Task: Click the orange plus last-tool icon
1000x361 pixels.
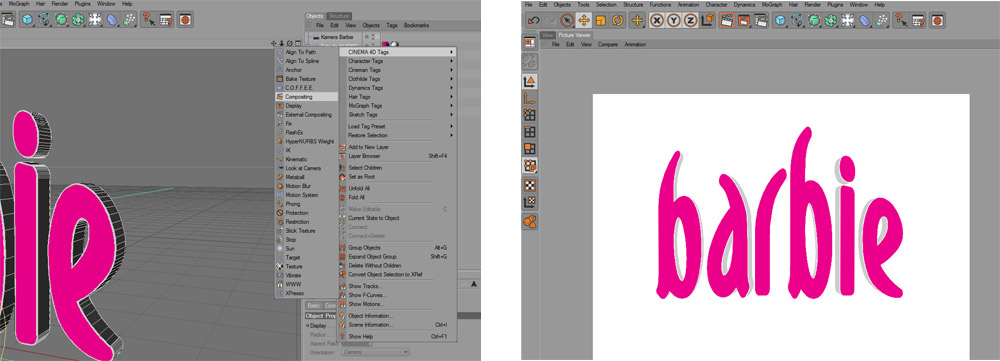Action: click(x=637, y=20)
